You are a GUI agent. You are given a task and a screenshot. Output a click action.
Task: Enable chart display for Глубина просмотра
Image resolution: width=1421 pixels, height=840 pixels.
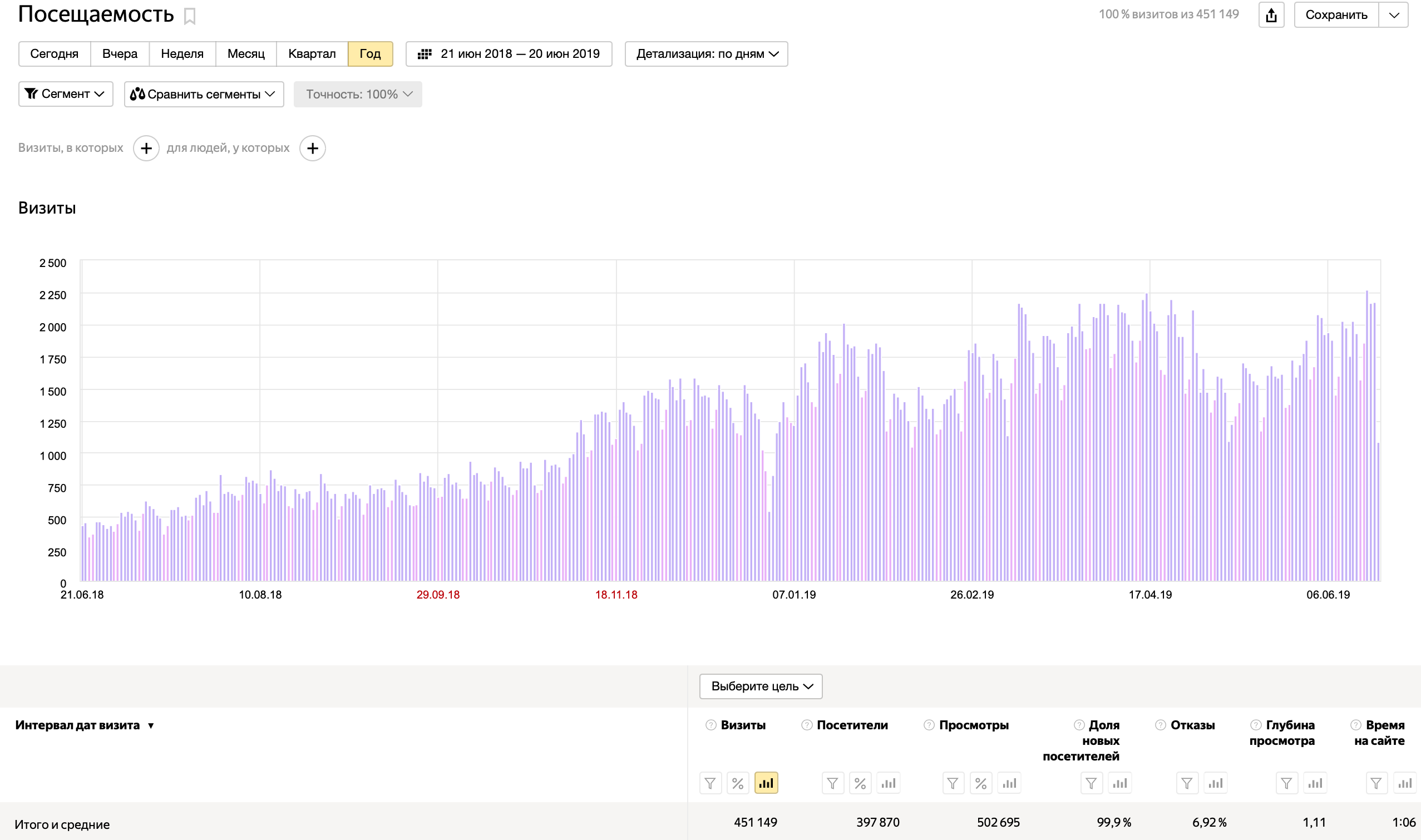coord(1315,783)
